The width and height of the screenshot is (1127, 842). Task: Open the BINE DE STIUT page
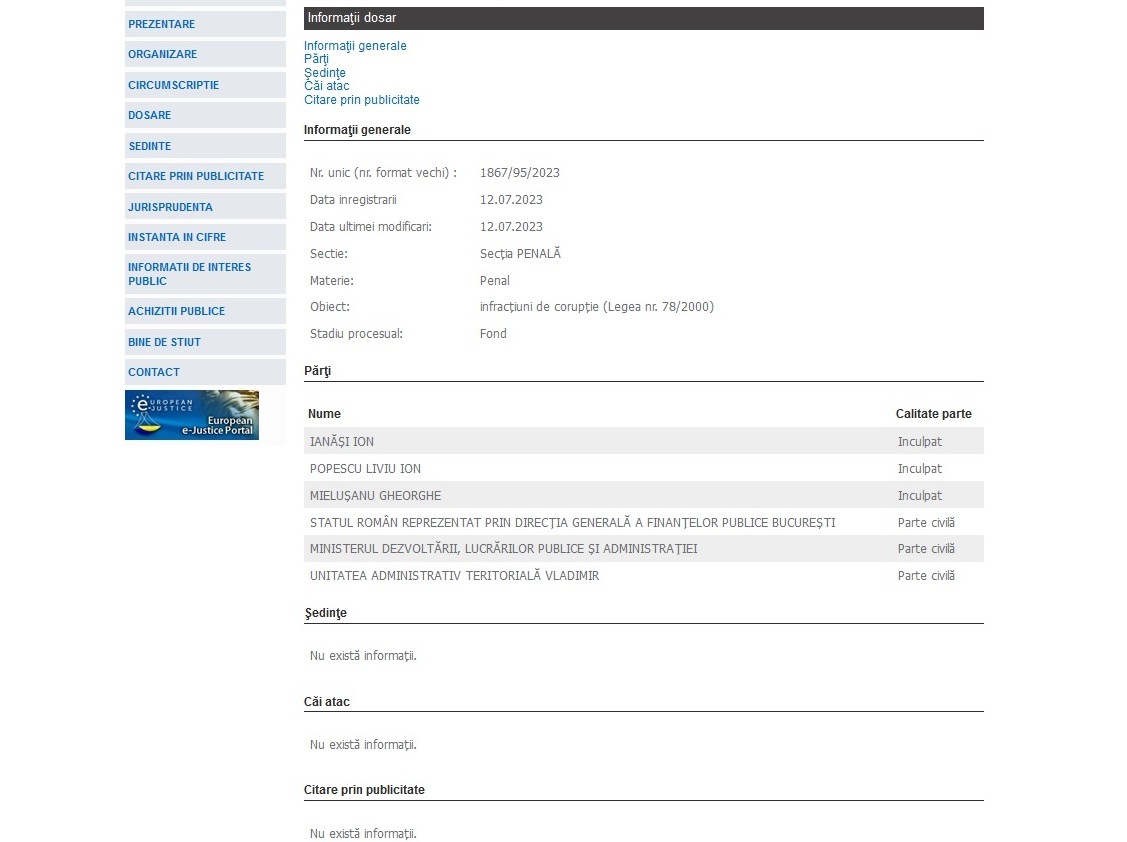pyautogui.click(x=165, y=342)
